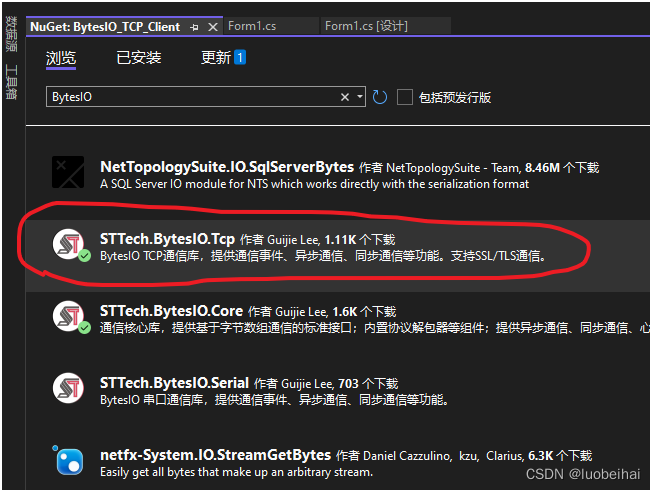
Task: Clear the search box with the X
Action: [345, 97]
